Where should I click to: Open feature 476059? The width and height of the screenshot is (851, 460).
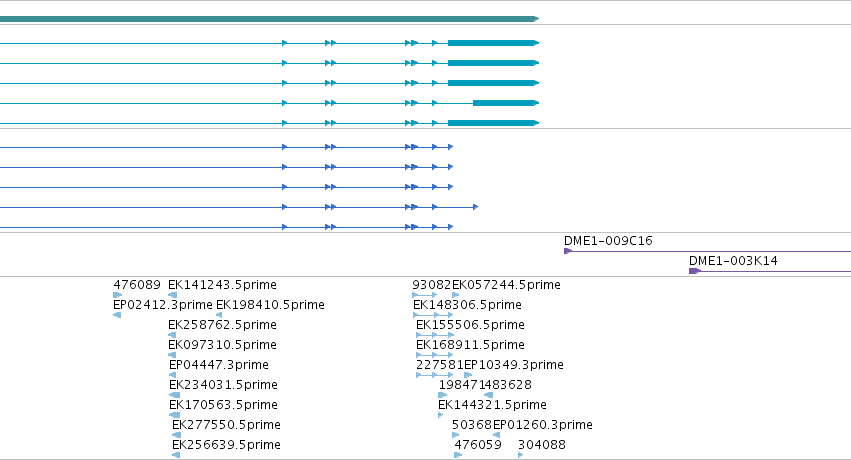pyautogui.click(x=478, y=445)
